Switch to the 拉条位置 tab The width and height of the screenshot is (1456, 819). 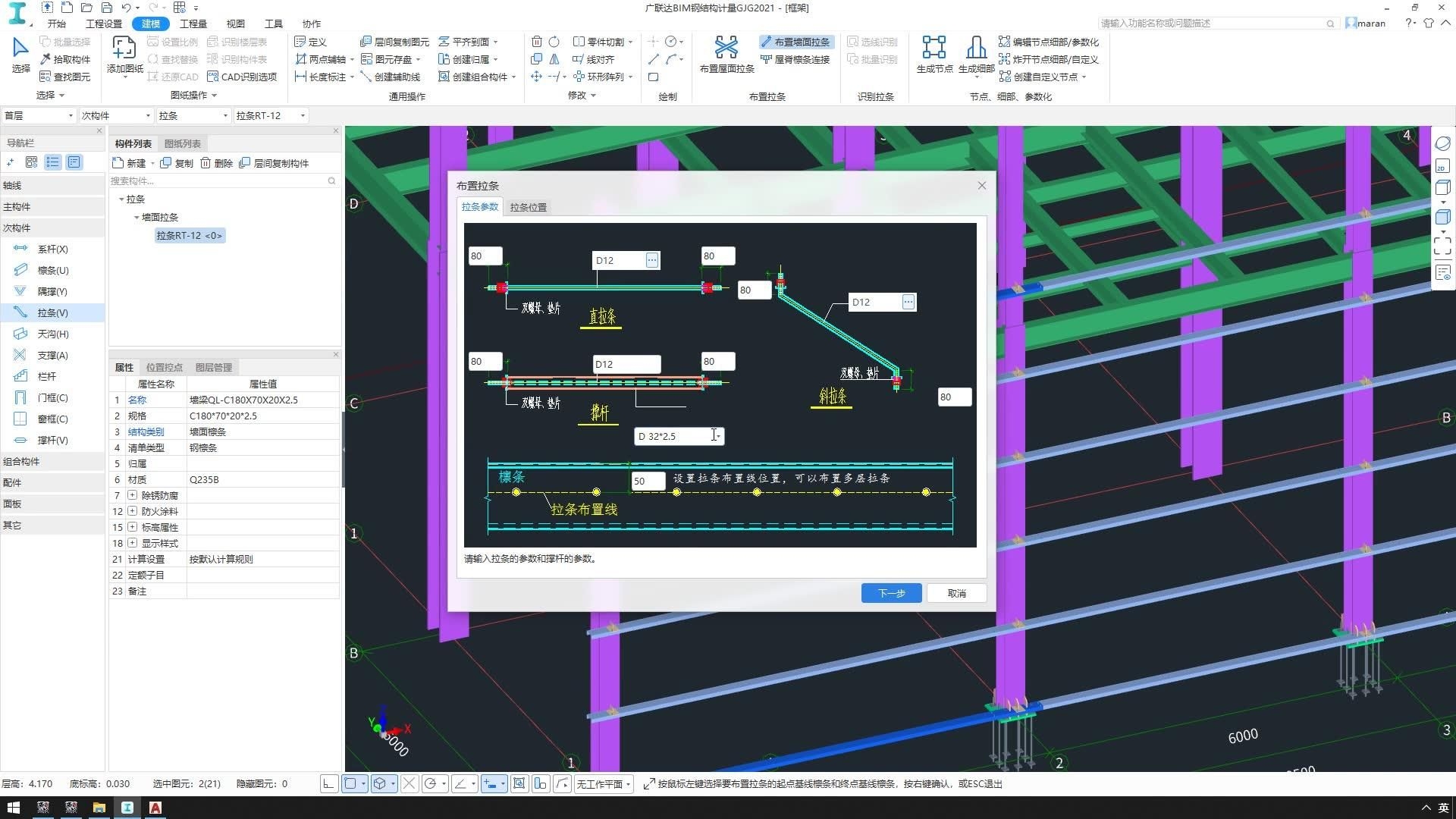(528, 207)
